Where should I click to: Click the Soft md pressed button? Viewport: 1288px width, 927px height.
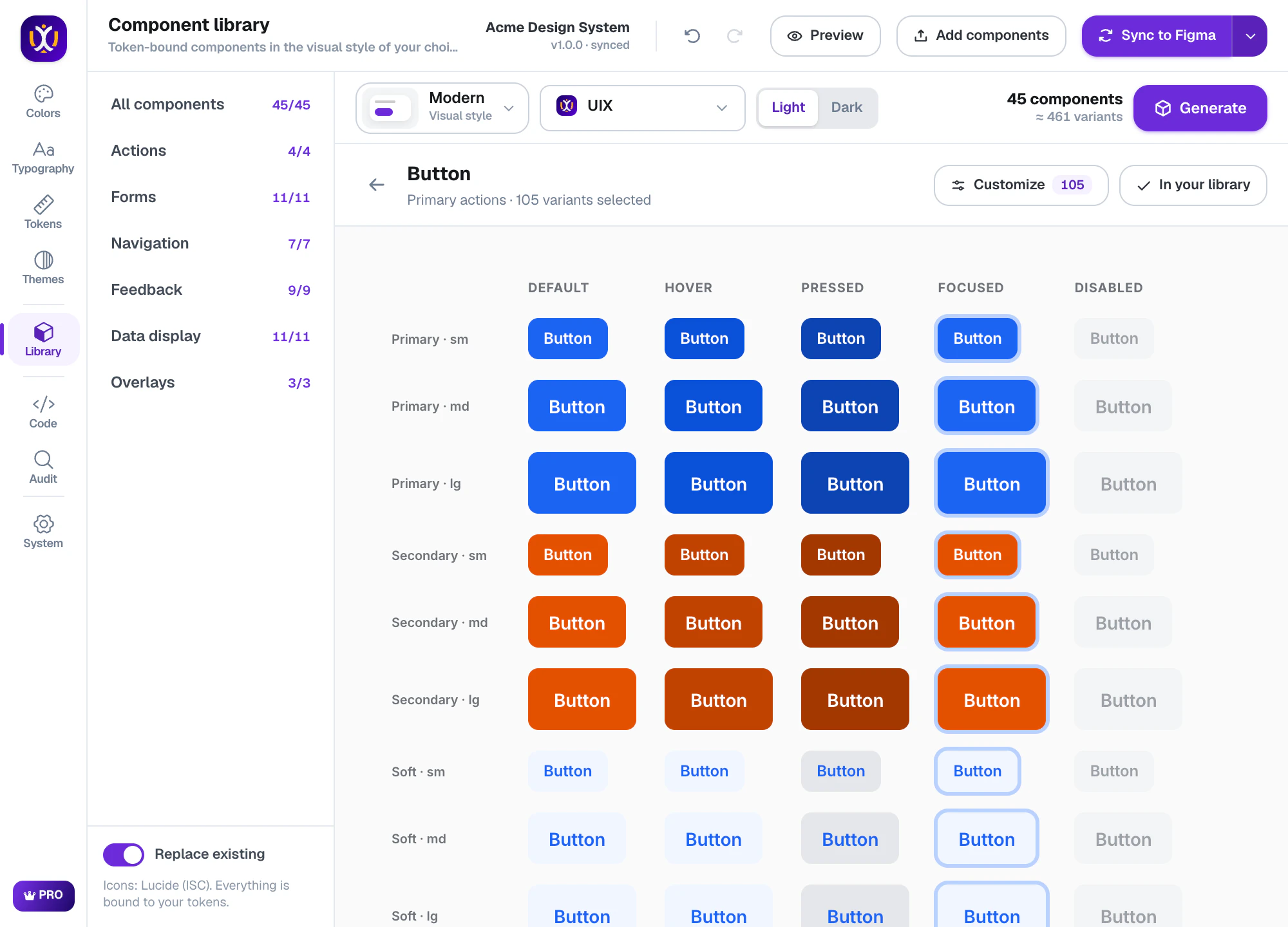(x=849, y=838)
